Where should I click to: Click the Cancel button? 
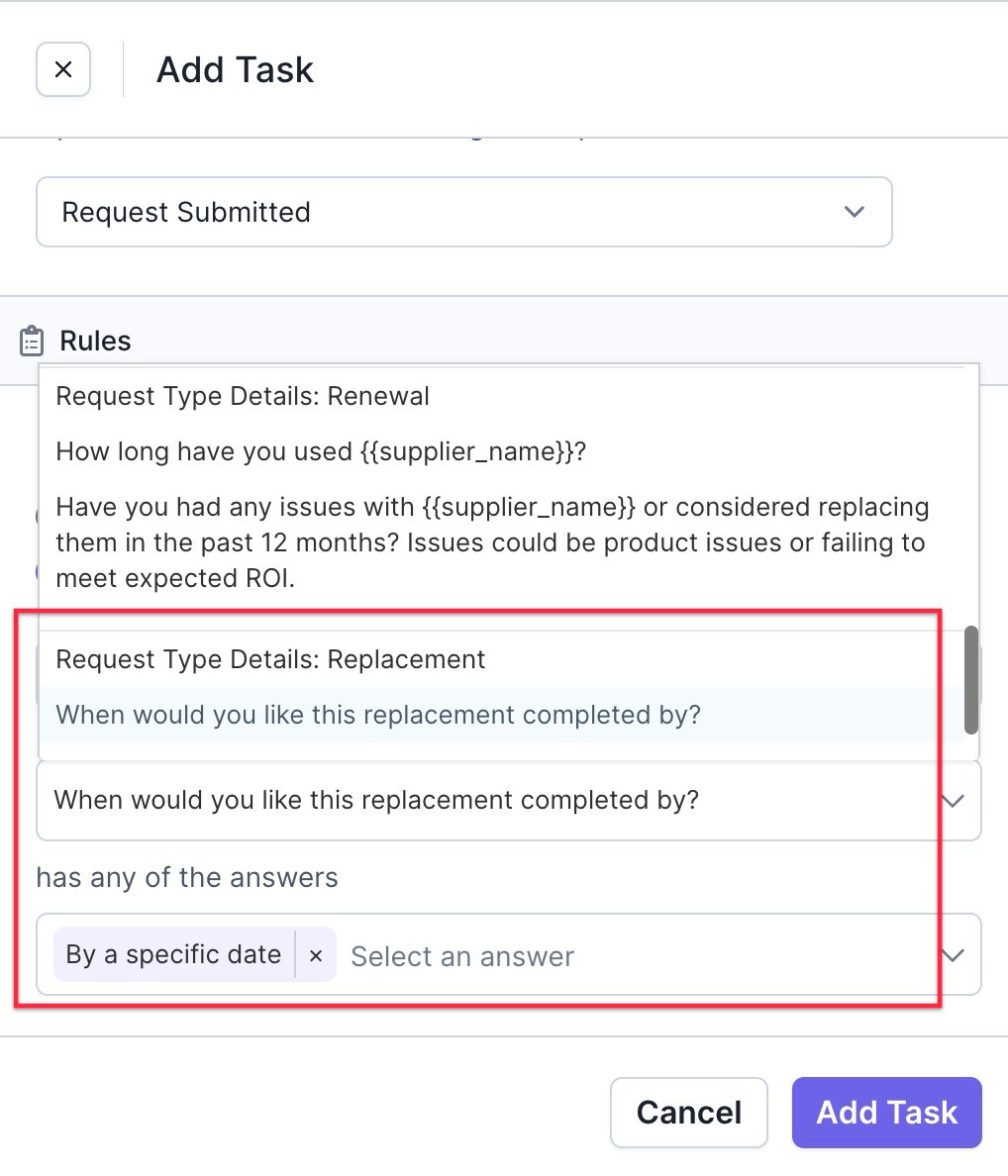coord(688,1113)
